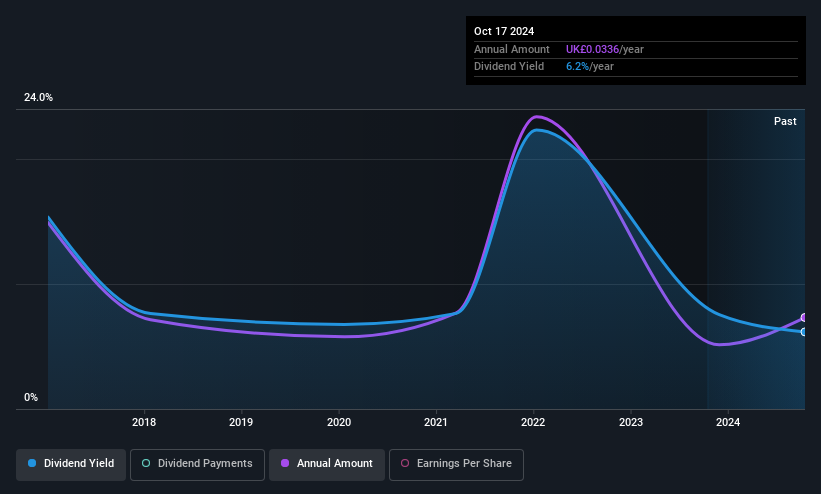
Task: Click the 24.0% y-axis label
Action: click(x=38, y=97)
